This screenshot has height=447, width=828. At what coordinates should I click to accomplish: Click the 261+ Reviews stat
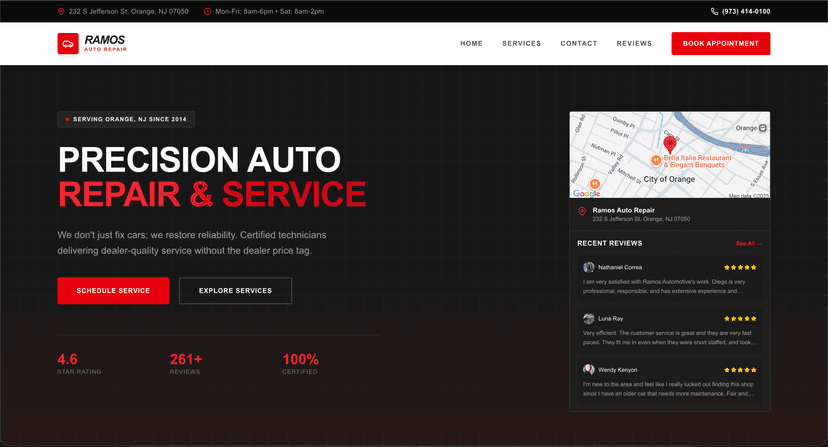[x=186, y=364]
